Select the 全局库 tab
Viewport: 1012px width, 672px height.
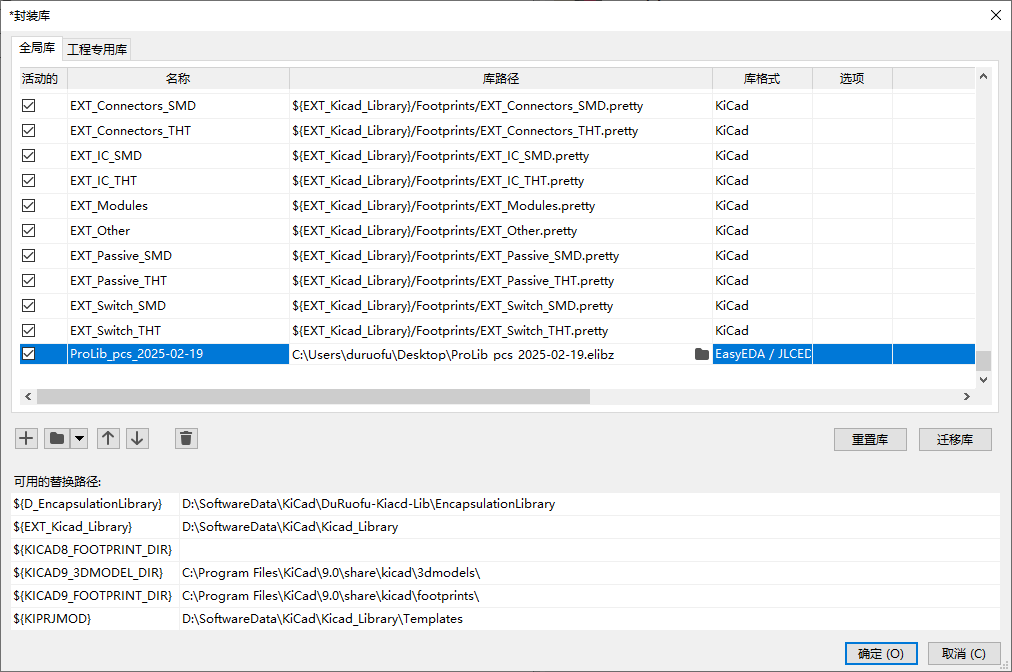(37, 48)
